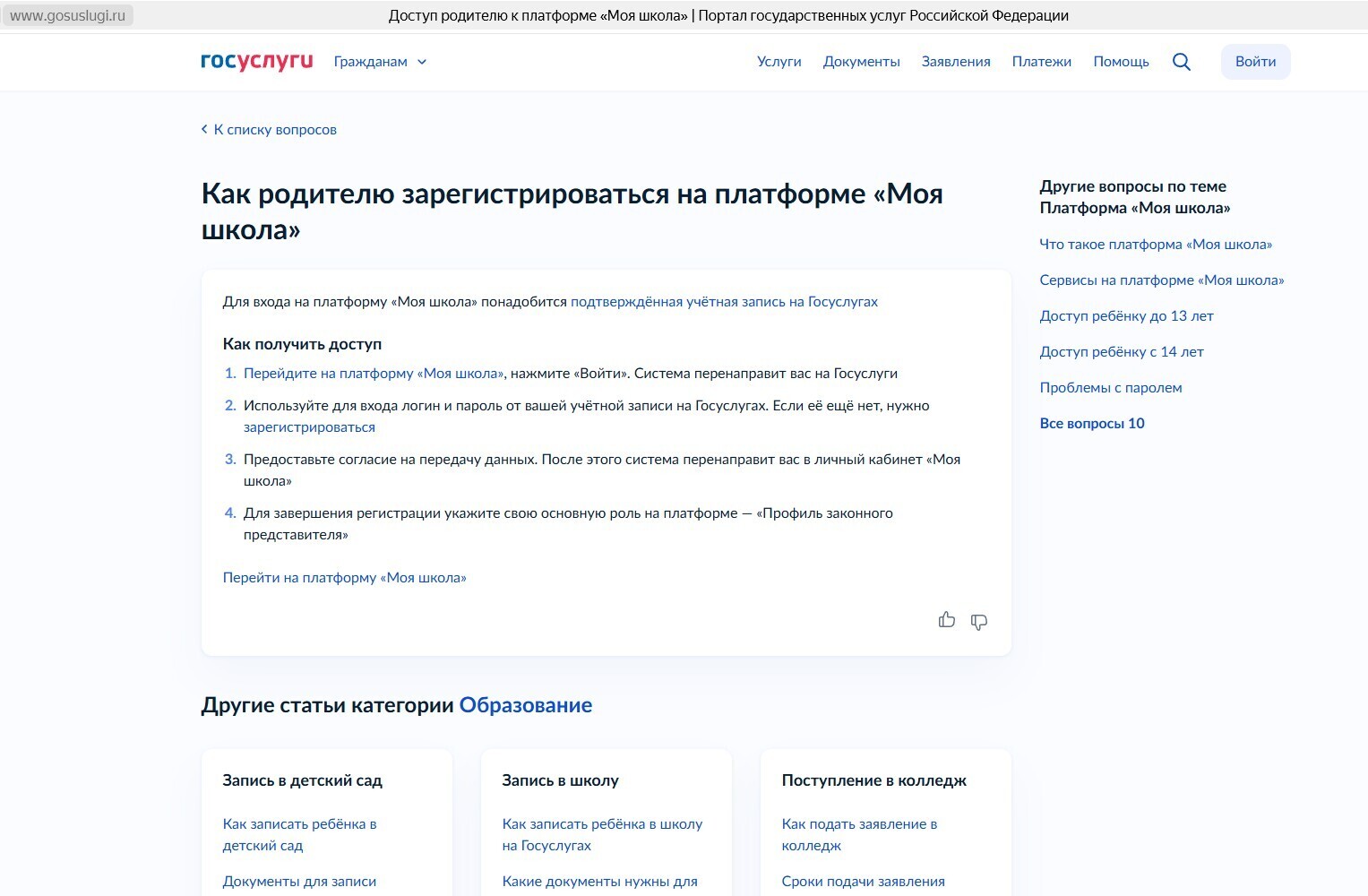Open Документы для записи link
This screenshot has width=1368, height=896.
pos(299,882)
